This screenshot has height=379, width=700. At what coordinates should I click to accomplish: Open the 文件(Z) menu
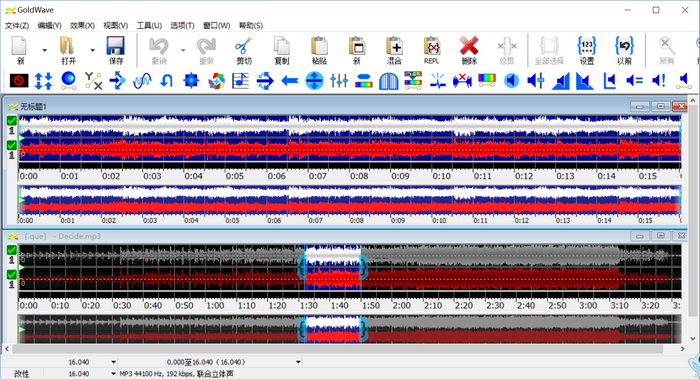pyautogui.click(x=17, y=25)
